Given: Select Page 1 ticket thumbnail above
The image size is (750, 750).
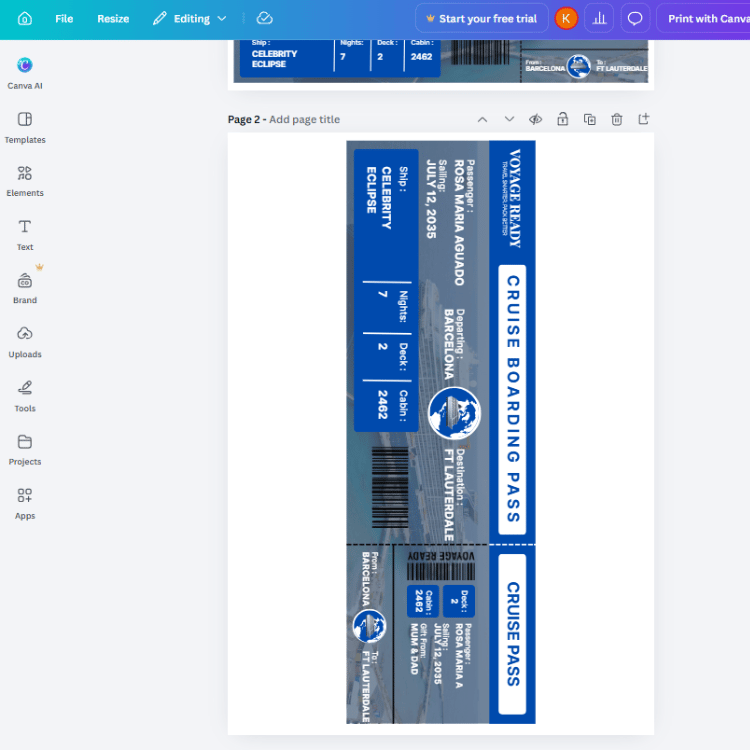Looking at the screenshot, I should click(x=441, y=61).
